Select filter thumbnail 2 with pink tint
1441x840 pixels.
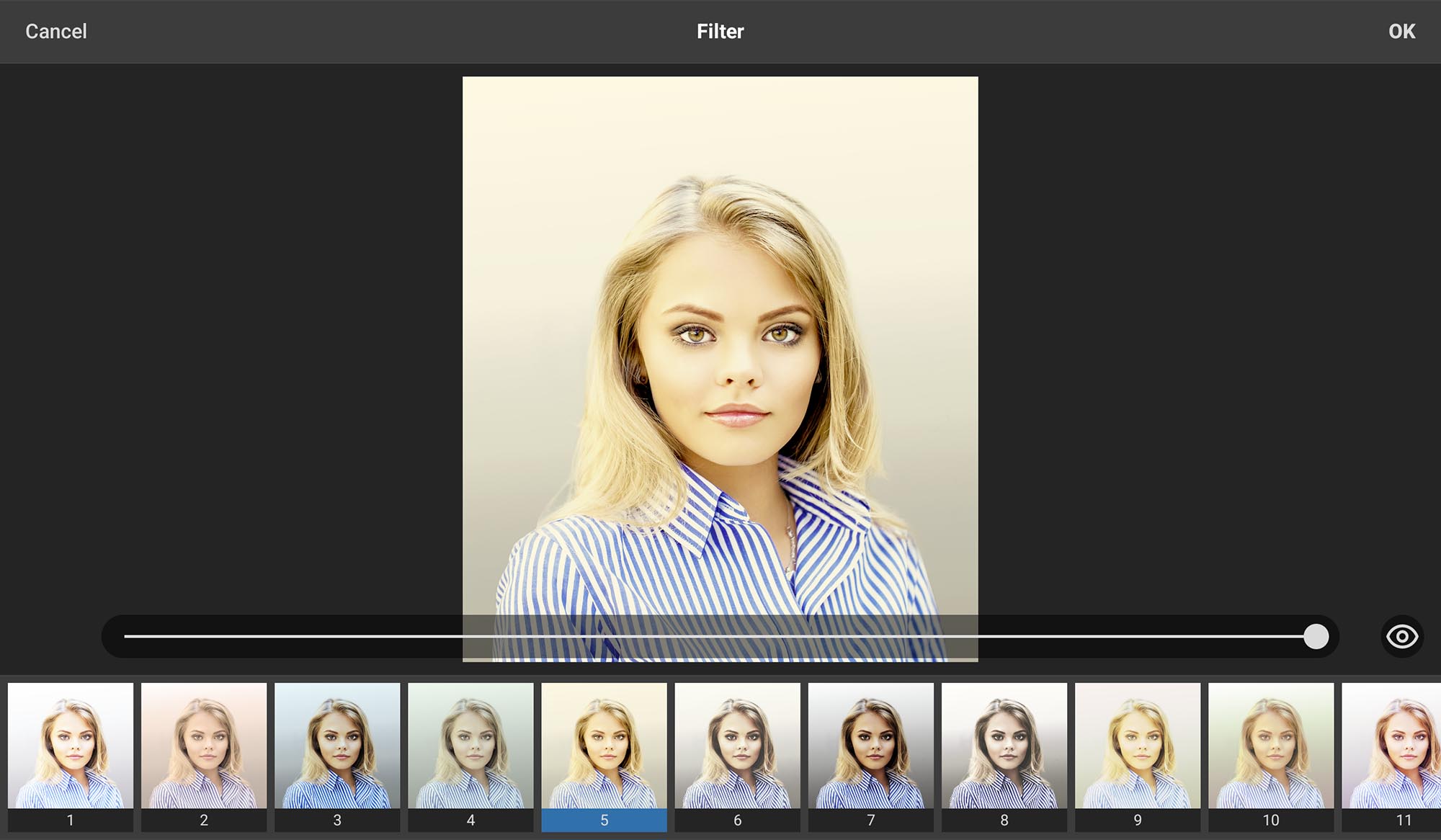click(x=204, y=746)
